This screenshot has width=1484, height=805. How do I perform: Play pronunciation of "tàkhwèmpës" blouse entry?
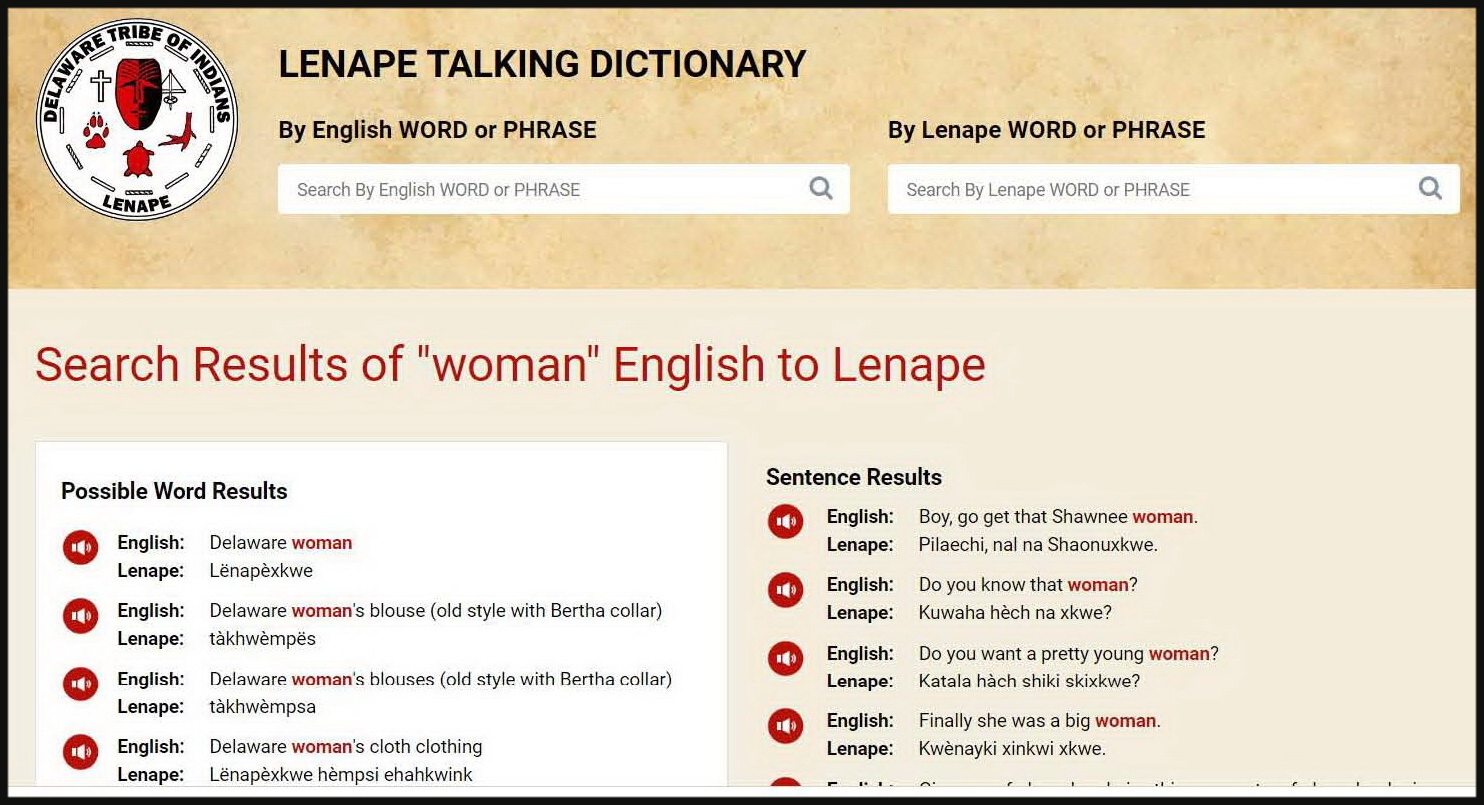point(80,616)
